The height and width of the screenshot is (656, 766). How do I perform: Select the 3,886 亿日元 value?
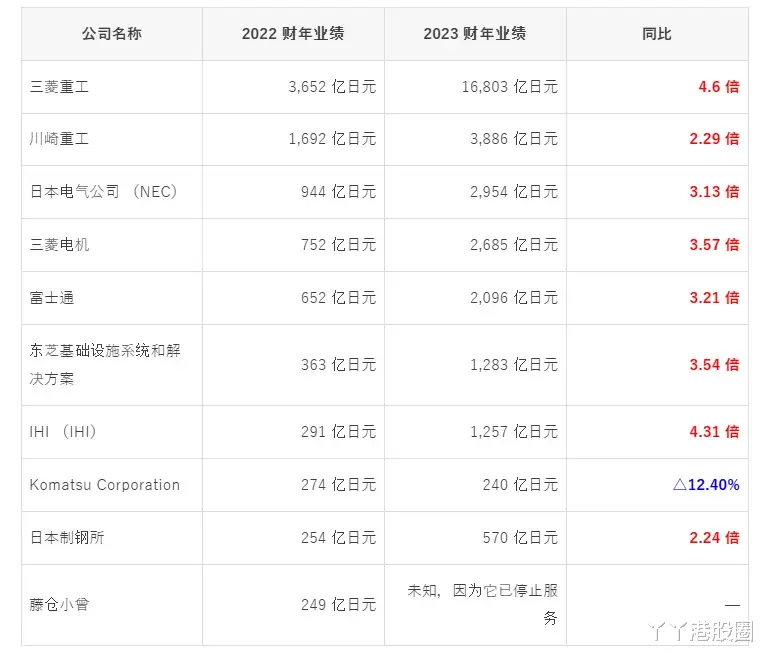pos(514,139)
